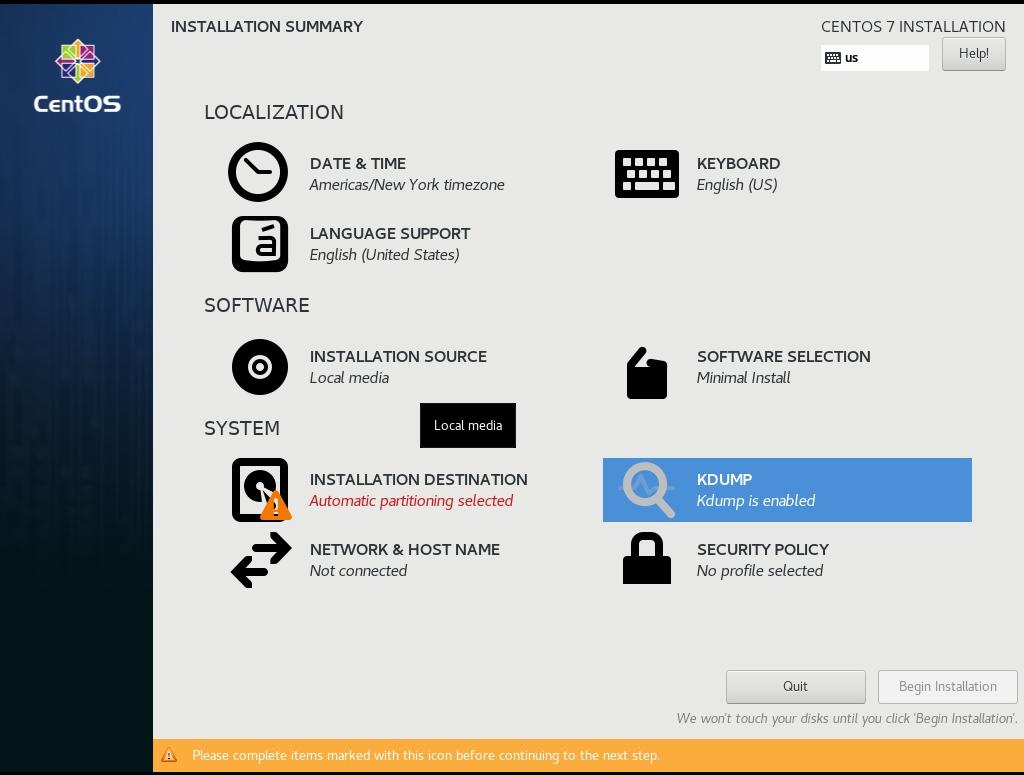
Task: Click the Begin Installation button
Action: coord(947,686)
